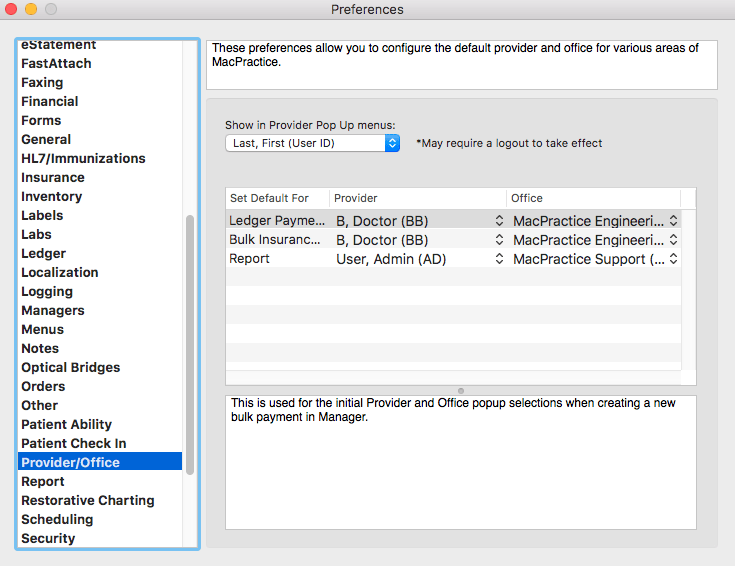Screen dimensions: 735x566
Task: Select the Report row label in table
Action: pos(249,259)
